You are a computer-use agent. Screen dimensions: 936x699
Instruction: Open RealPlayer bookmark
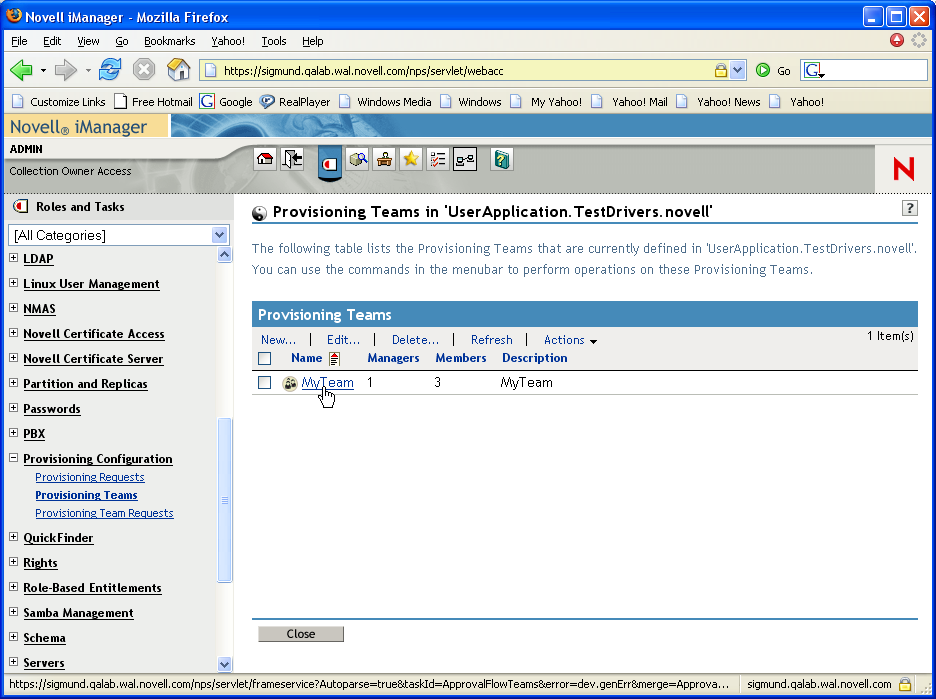295,101
